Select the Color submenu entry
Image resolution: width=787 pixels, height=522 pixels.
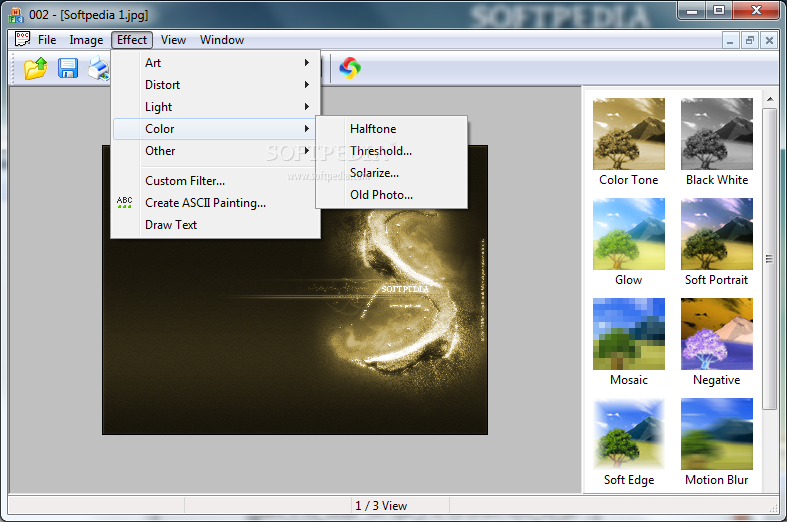(215, 129)
